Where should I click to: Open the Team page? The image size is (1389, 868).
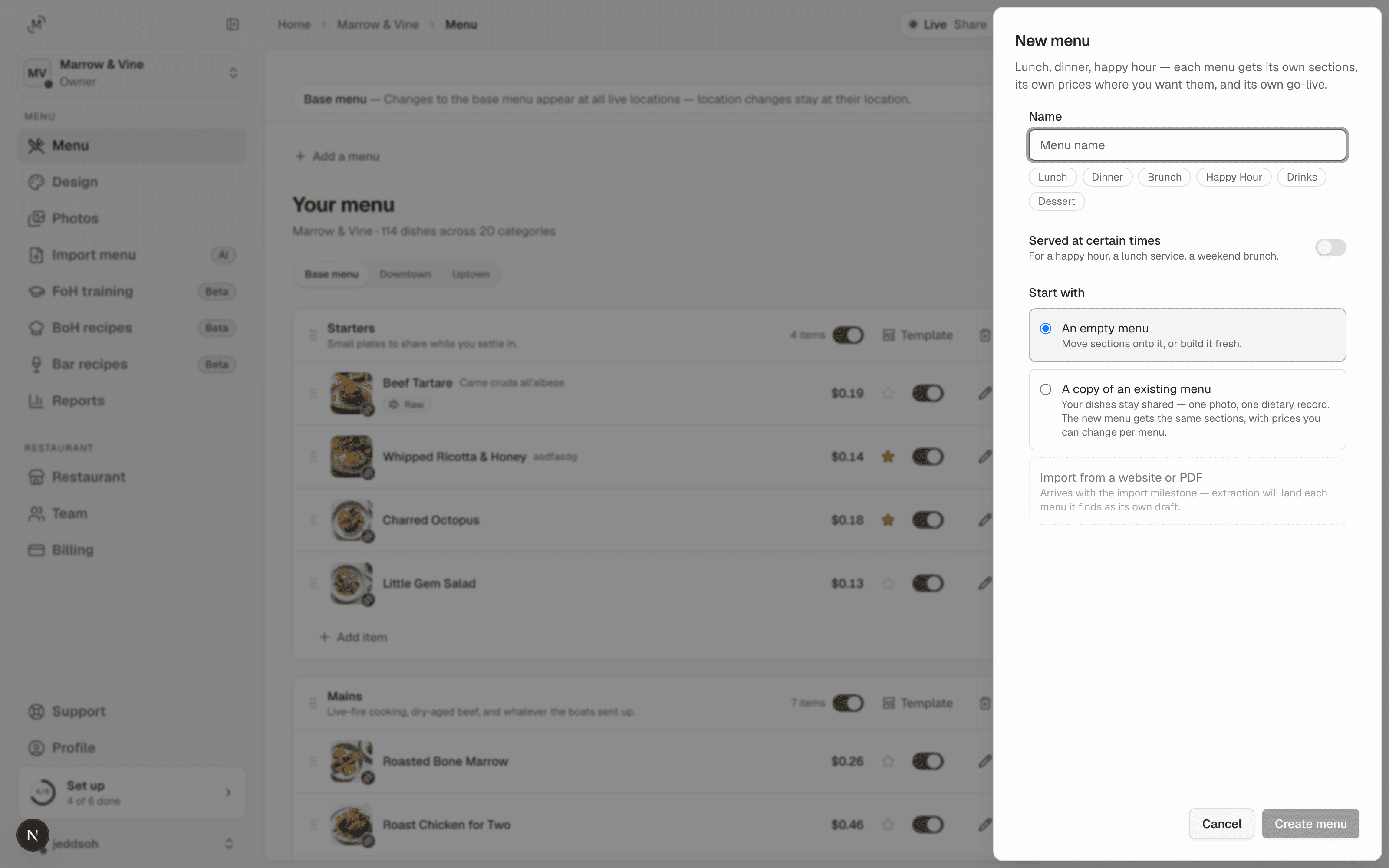(x=132, y=513)
